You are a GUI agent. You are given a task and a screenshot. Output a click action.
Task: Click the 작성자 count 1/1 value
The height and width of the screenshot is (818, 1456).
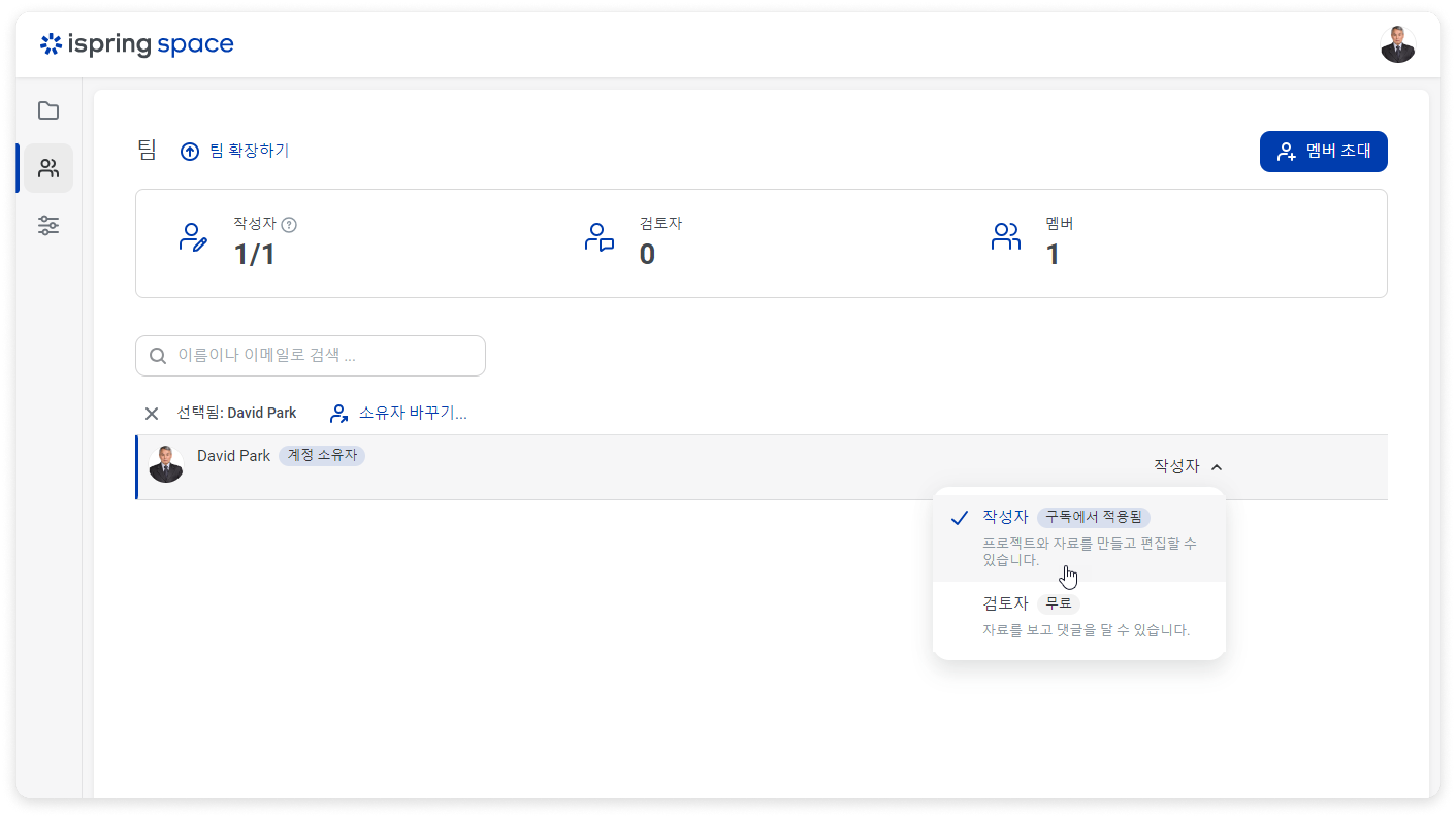tap(254, 254)
